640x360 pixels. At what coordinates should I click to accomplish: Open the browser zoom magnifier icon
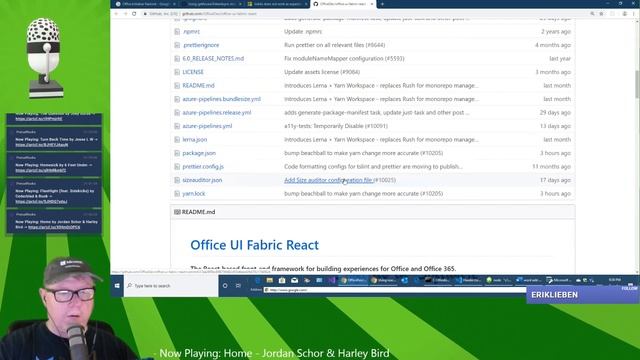tap(592, 13)
